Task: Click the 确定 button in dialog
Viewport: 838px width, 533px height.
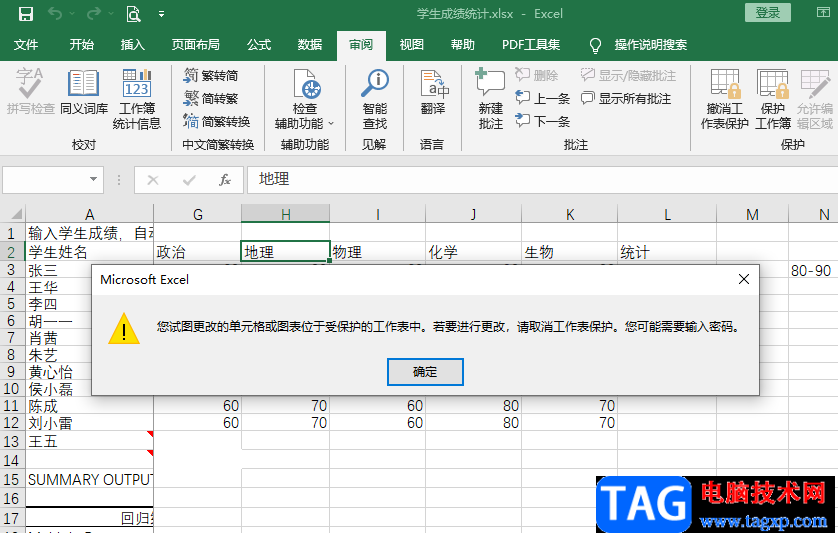Action: pyautogui.click(x=425, y=372)
